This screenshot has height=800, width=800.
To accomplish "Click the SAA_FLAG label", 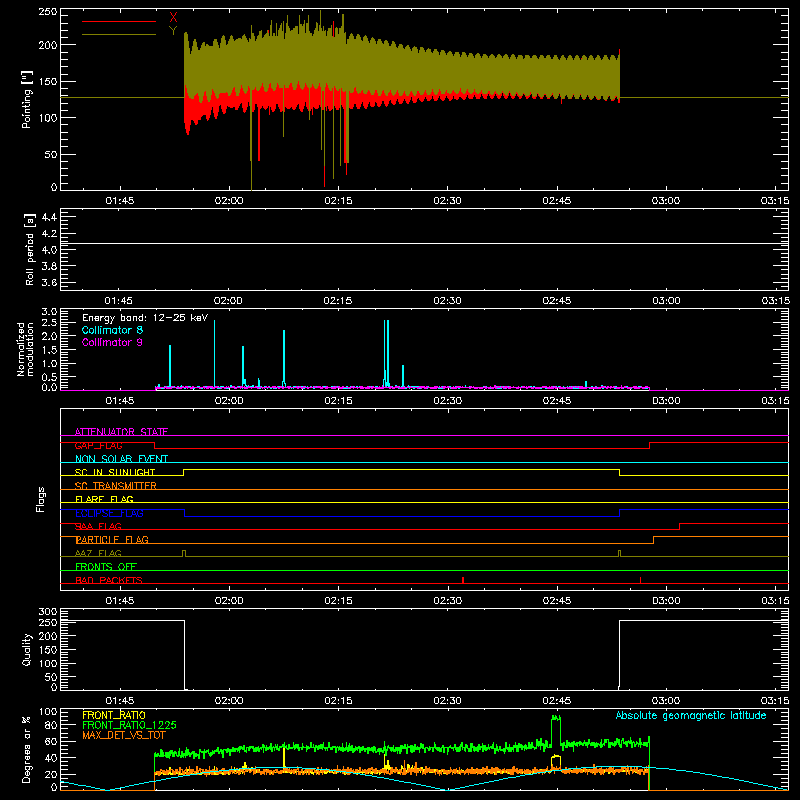I will pos(98,526).
